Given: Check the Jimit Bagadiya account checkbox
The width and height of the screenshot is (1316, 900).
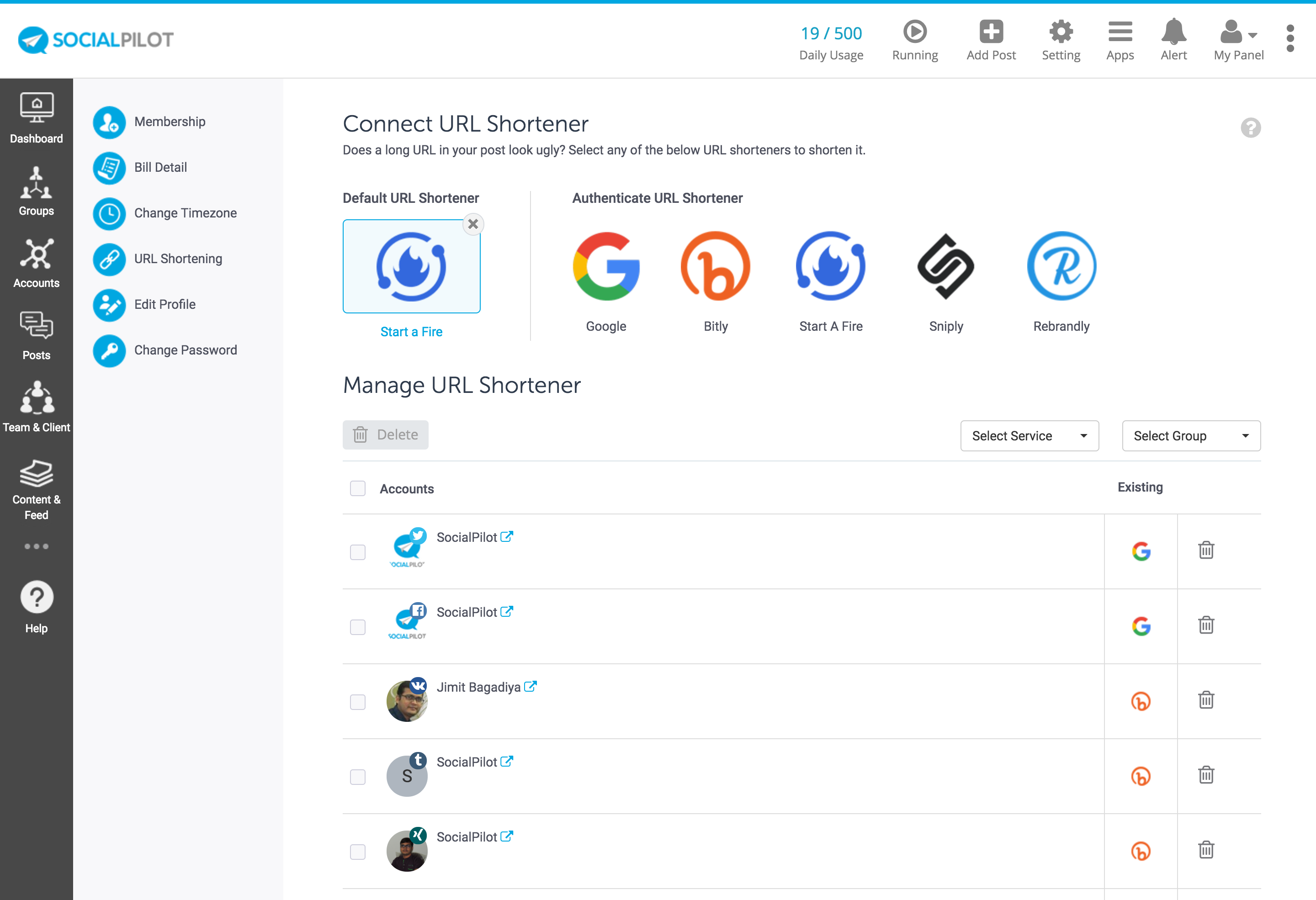Looking at the screenshot, I should tap(358, 702).
